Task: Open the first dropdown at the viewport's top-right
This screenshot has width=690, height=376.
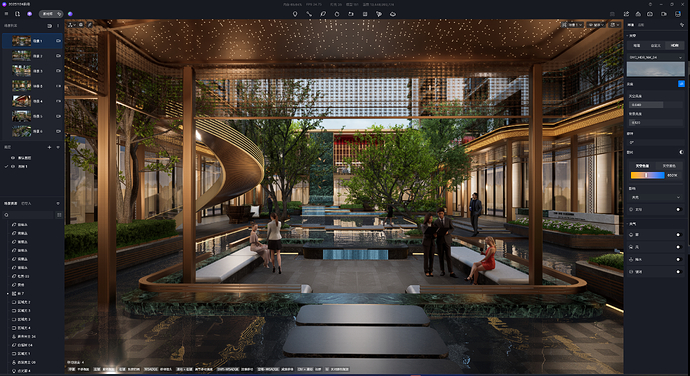Action: tap(573, 25)
